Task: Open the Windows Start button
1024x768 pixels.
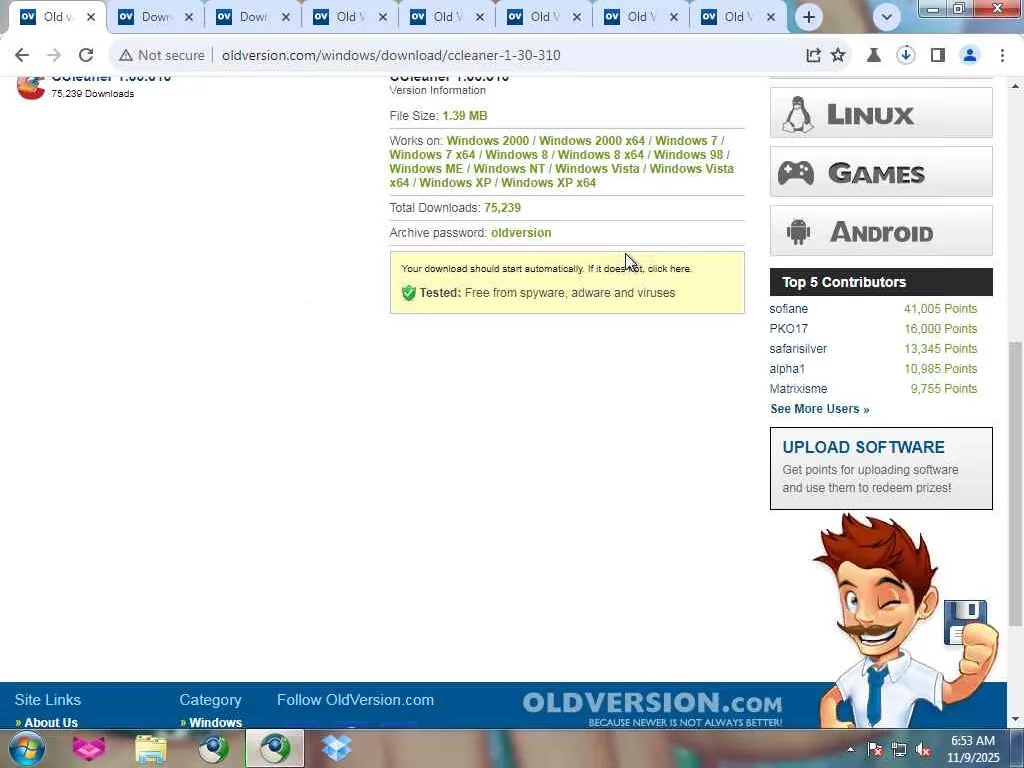Action: click(x=26, y=748)
